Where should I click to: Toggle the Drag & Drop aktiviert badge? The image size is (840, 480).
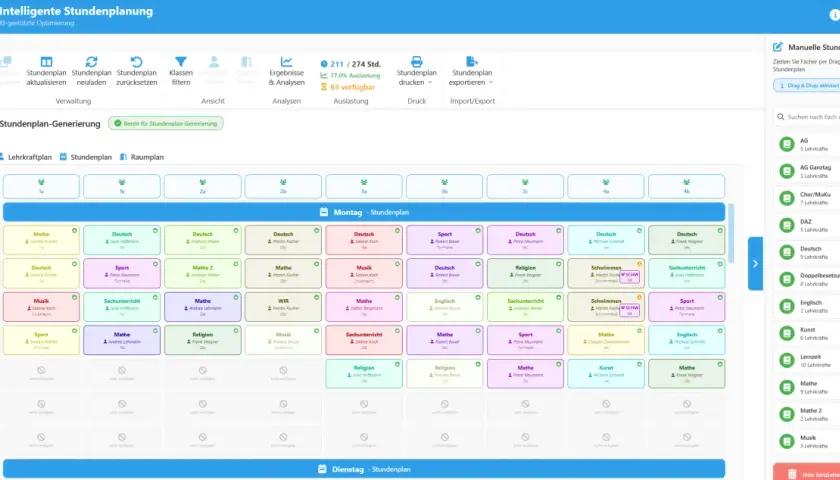806,85
